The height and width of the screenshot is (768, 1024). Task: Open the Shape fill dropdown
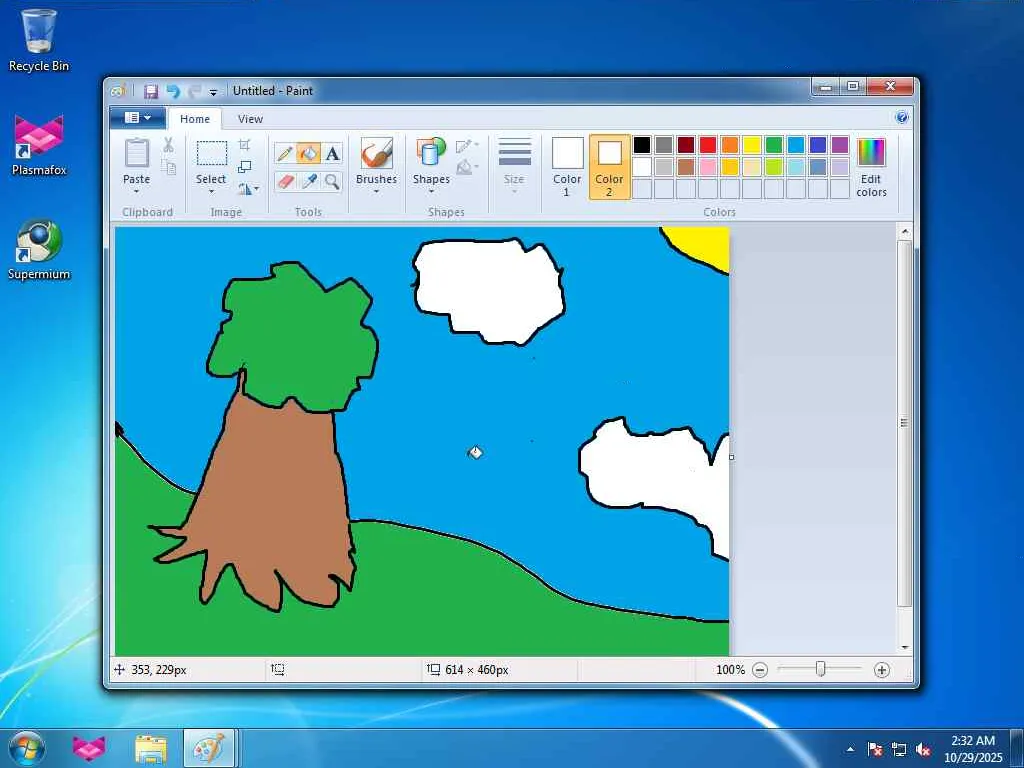coord(467,168)
